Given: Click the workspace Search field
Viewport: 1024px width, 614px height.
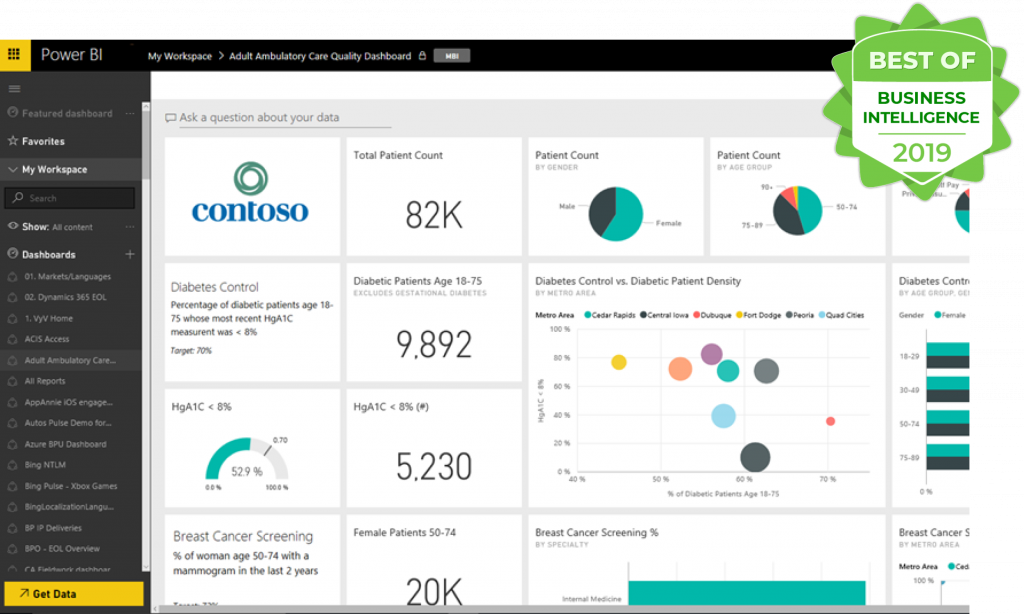Looking at the screenshot, I should 70,198.
